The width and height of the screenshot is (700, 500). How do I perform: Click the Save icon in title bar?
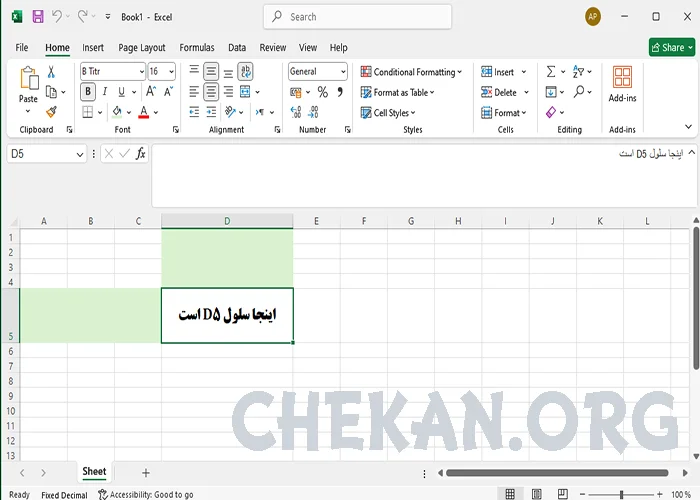point(38,17)
